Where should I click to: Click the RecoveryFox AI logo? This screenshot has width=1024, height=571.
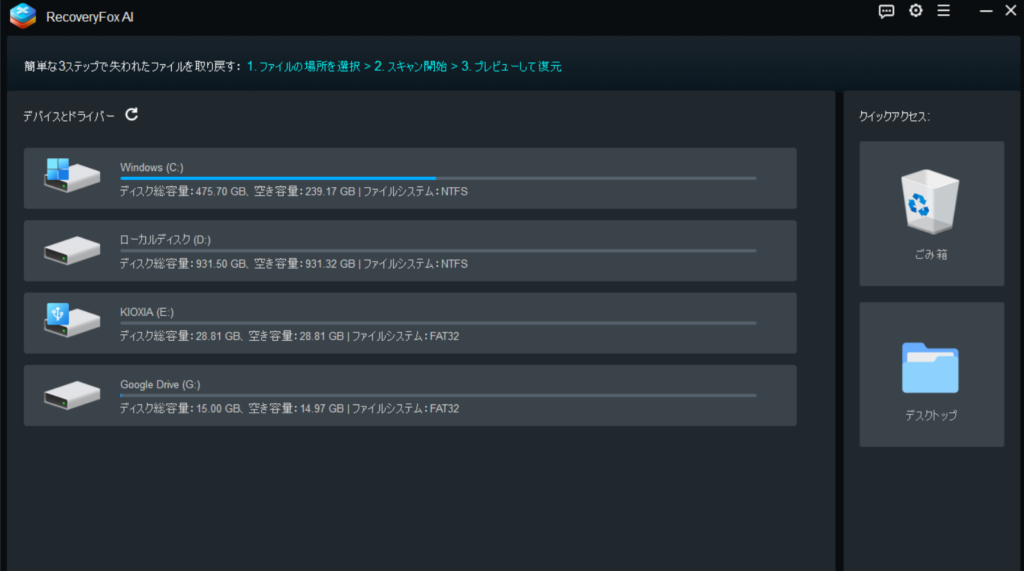click(23, 15)
